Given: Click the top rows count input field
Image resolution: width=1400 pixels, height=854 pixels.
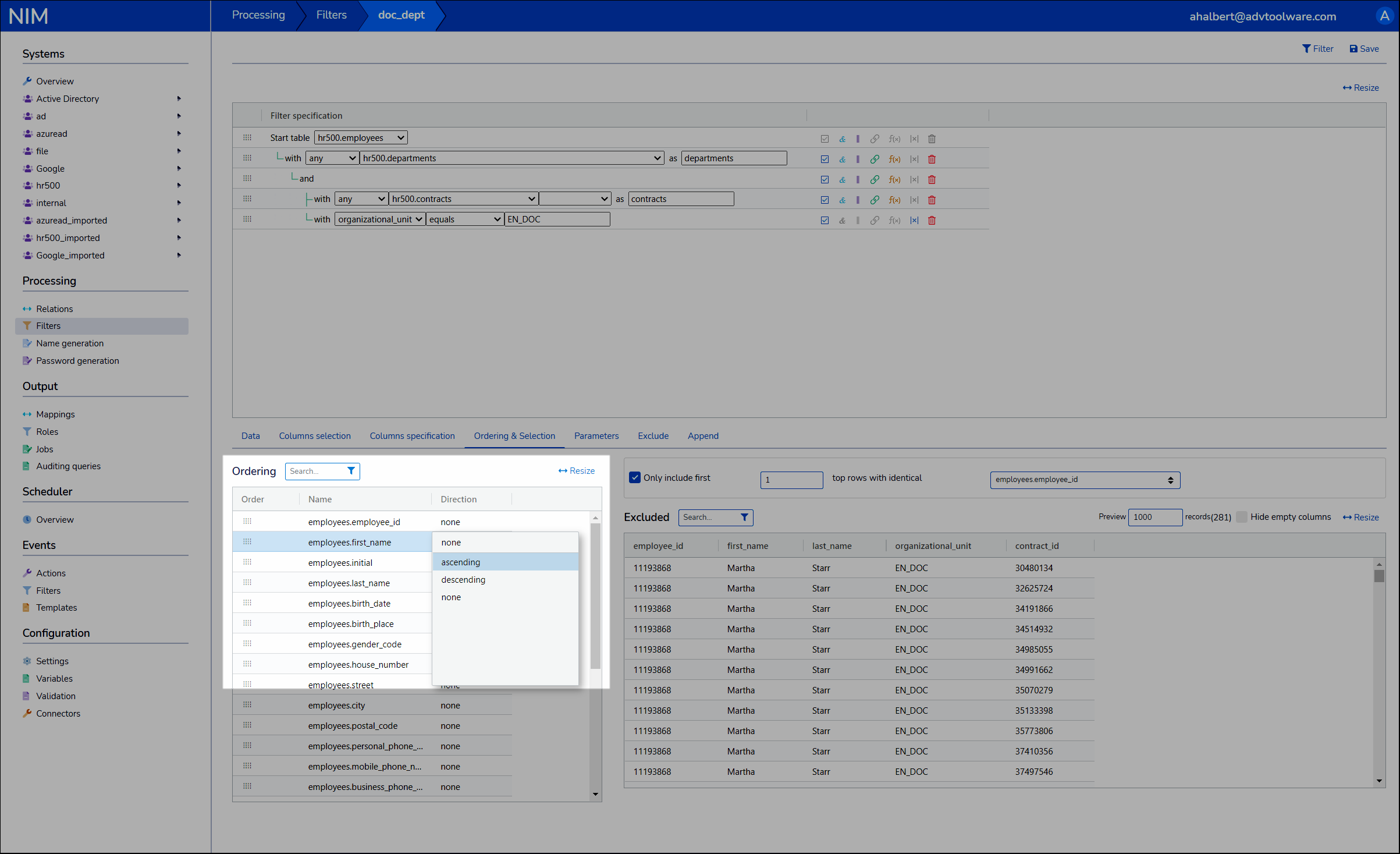Looking at the screenshot, I should (791, 480).
